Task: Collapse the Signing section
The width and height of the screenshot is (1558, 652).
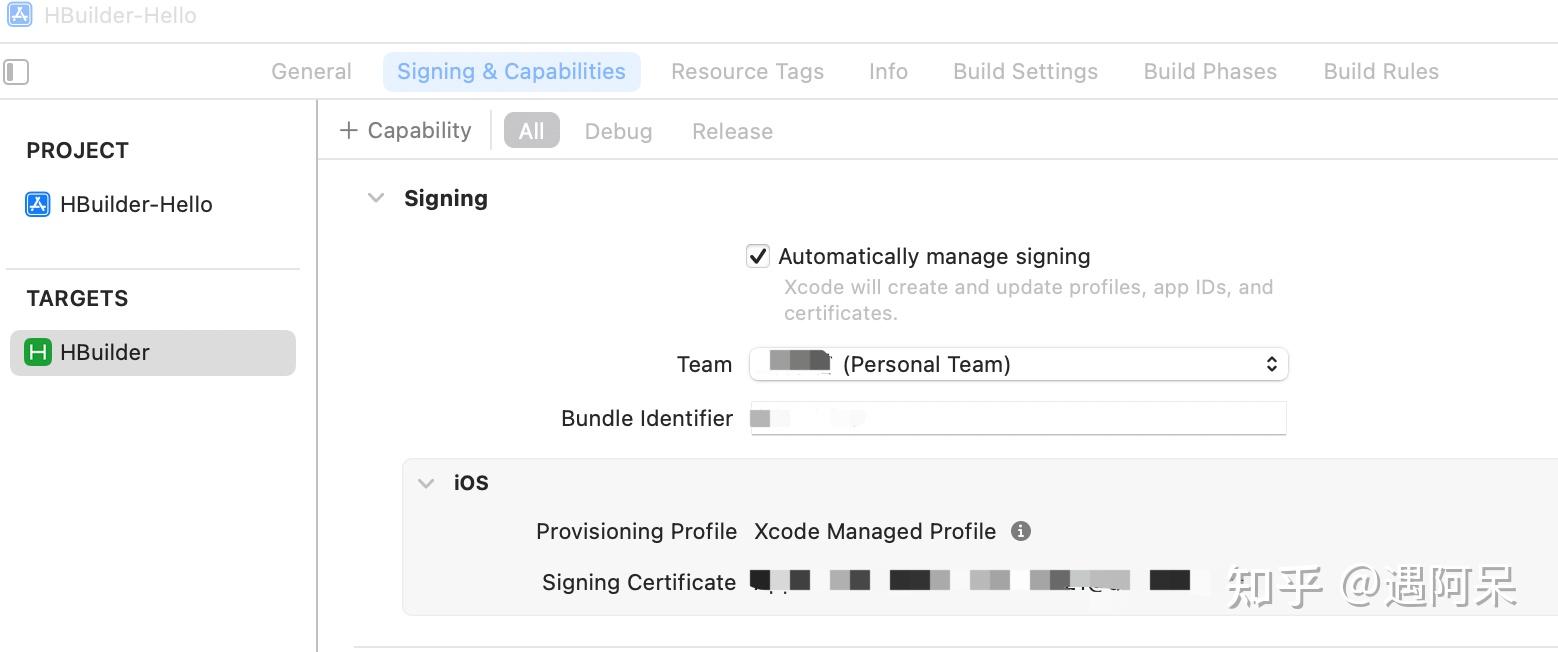Action: [376, 198]
